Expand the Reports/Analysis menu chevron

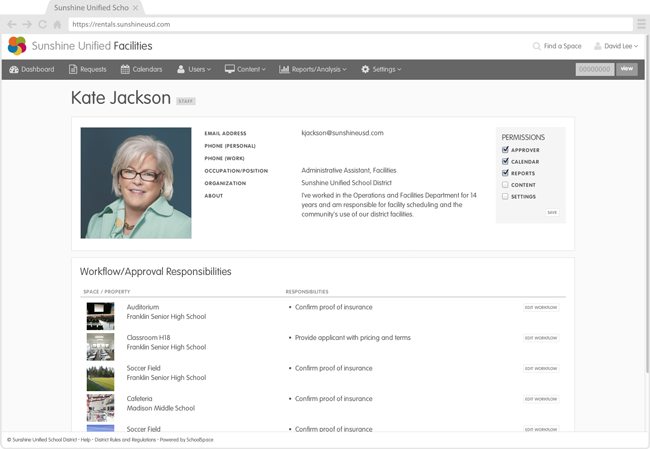[344, 70]
